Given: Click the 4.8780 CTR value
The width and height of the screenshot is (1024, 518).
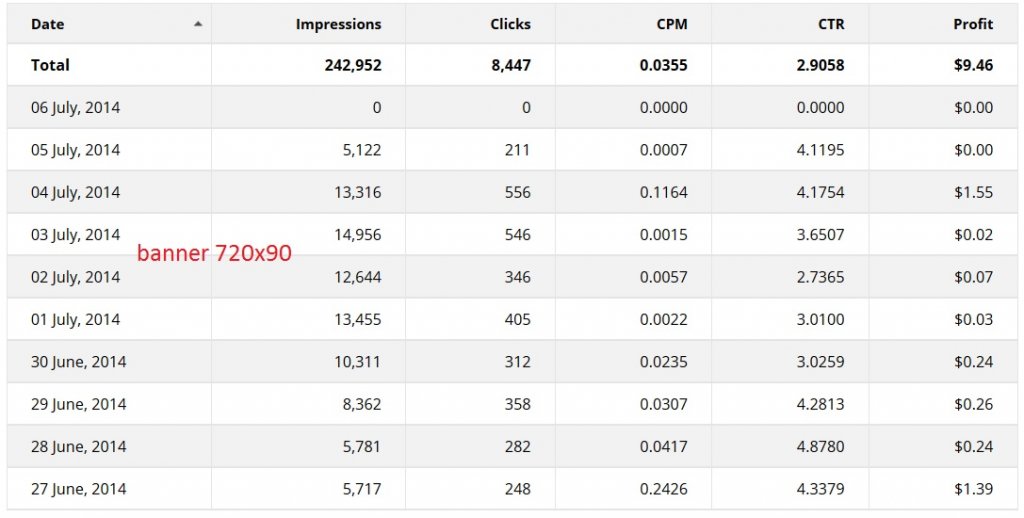Looking at the screenshot, I should (x=820, y=447).
